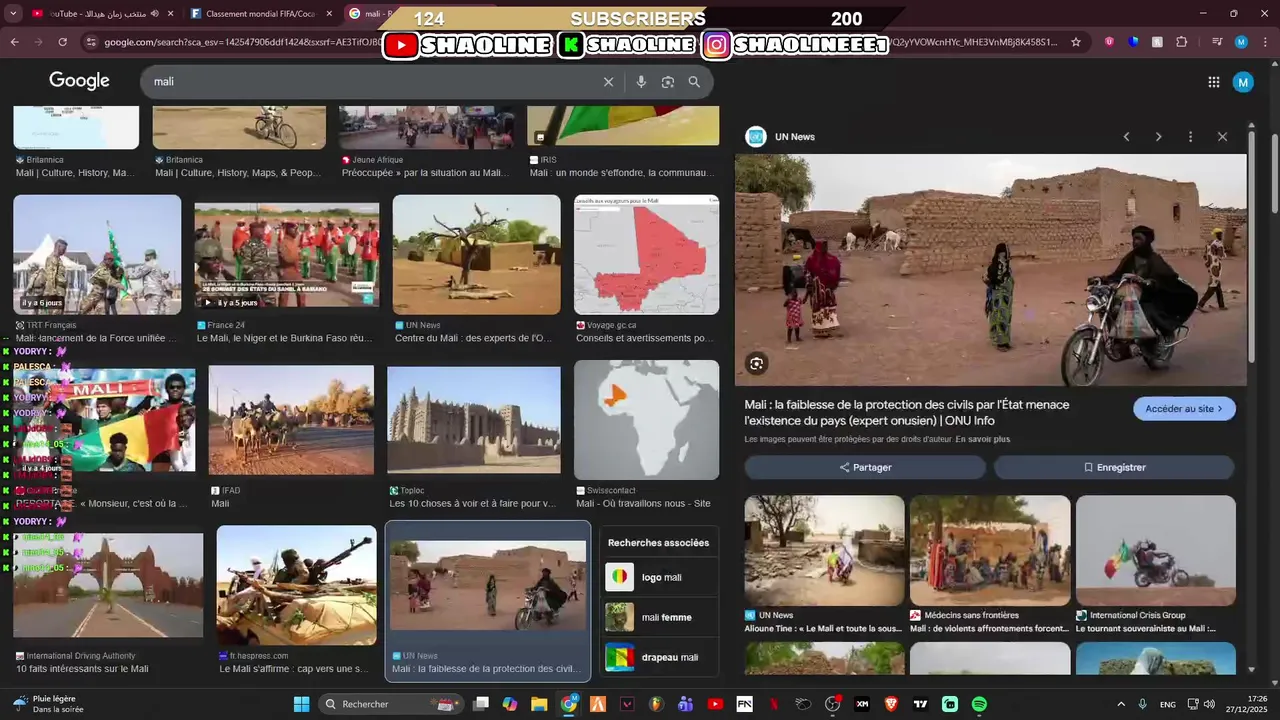This screenshot has width=1280, height=720.
Task: Submit search with the magnifier icon
Action: point(694,82)
